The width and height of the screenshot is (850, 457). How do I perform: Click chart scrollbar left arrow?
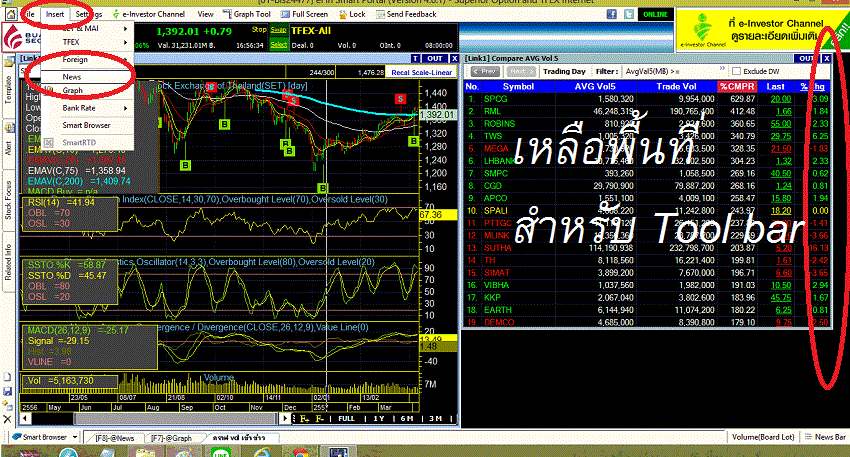click(25, 419)
